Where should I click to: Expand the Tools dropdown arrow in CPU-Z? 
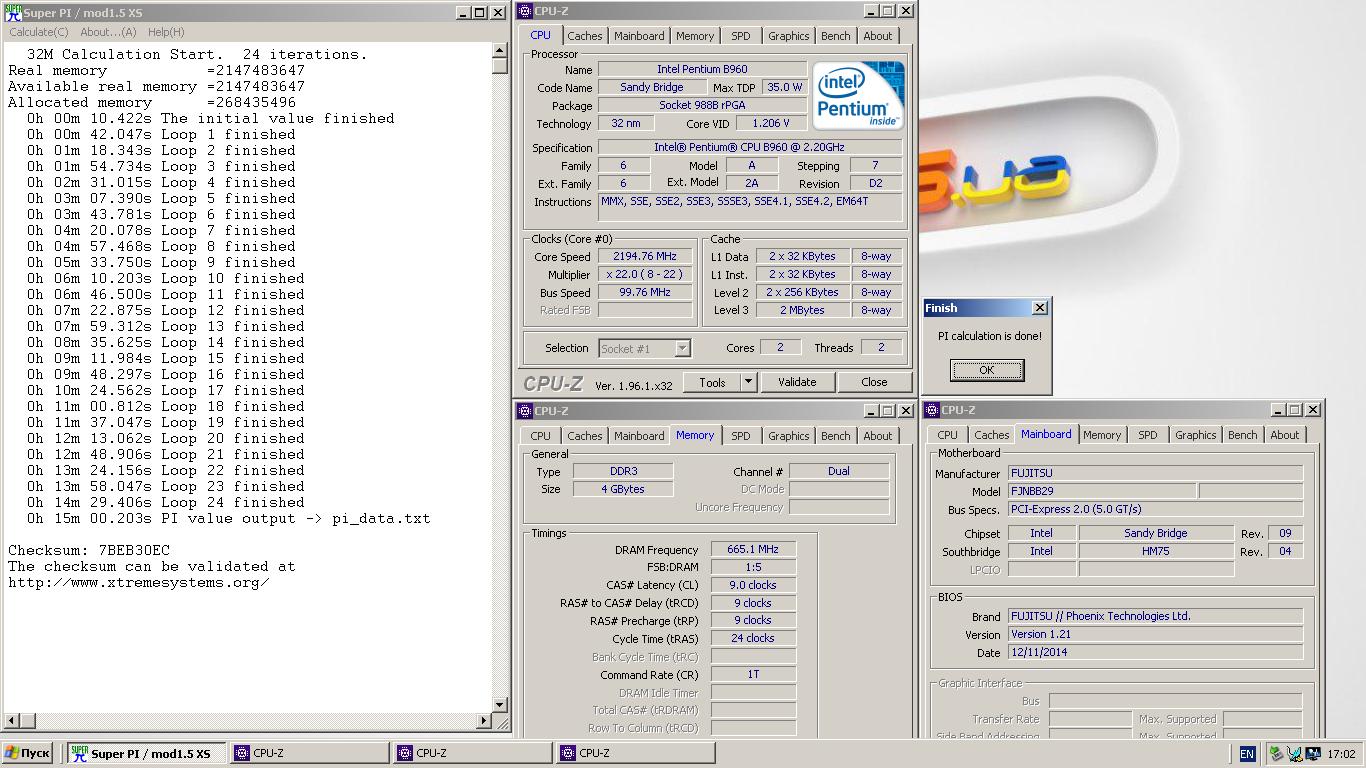point(748,382)
